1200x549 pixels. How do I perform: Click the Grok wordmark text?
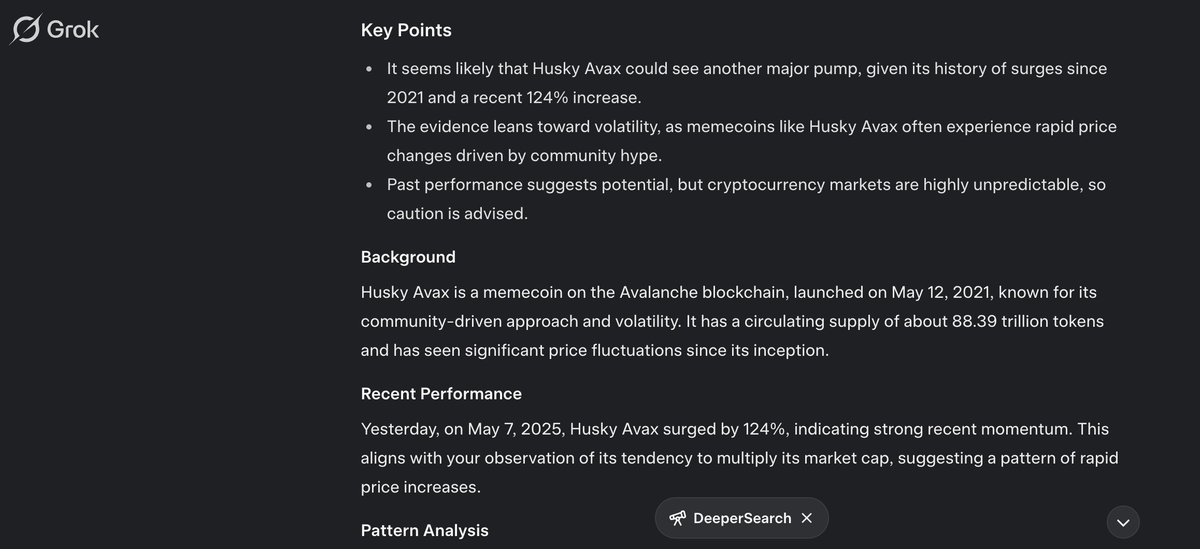tap(74, 30)
